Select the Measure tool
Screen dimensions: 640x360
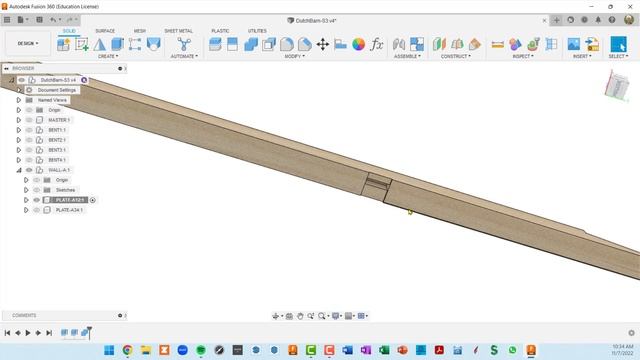tap(497, 44)
